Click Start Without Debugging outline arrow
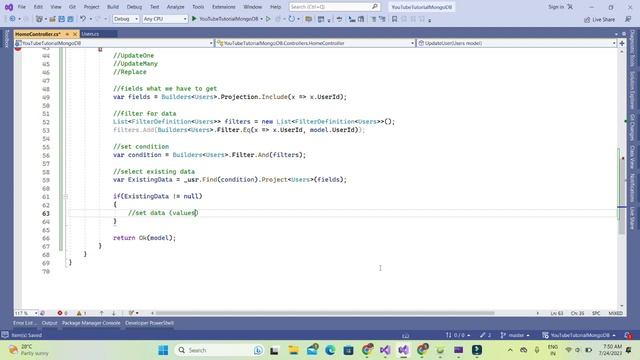The height and width of the screenshot is (360, 640). [x=268, y=19]
